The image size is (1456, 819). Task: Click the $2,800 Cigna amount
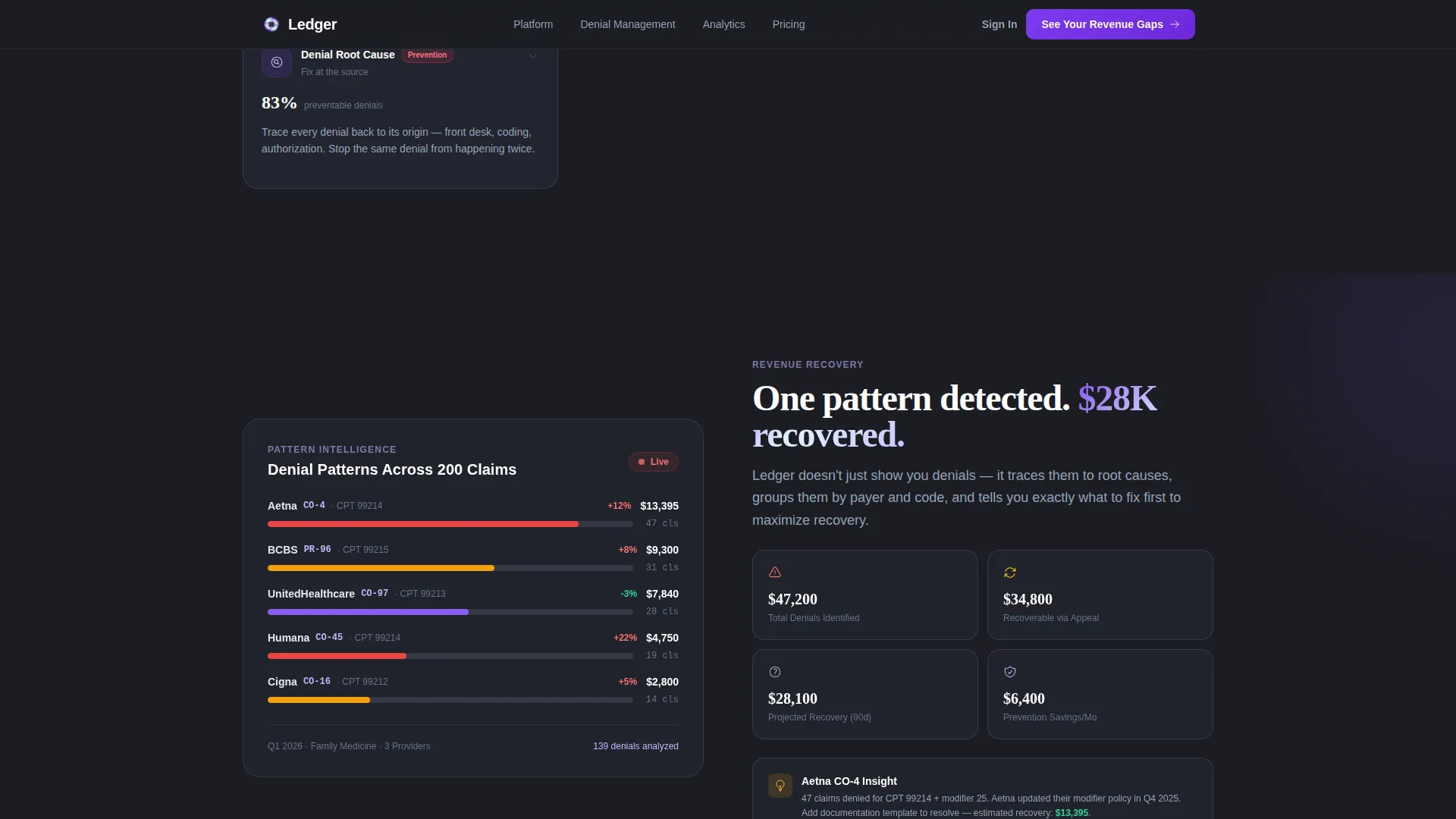[662, 682]
